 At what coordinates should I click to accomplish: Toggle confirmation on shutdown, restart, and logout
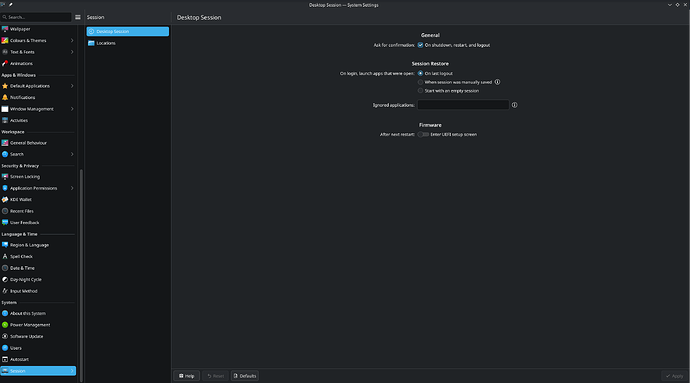(420, 45)
